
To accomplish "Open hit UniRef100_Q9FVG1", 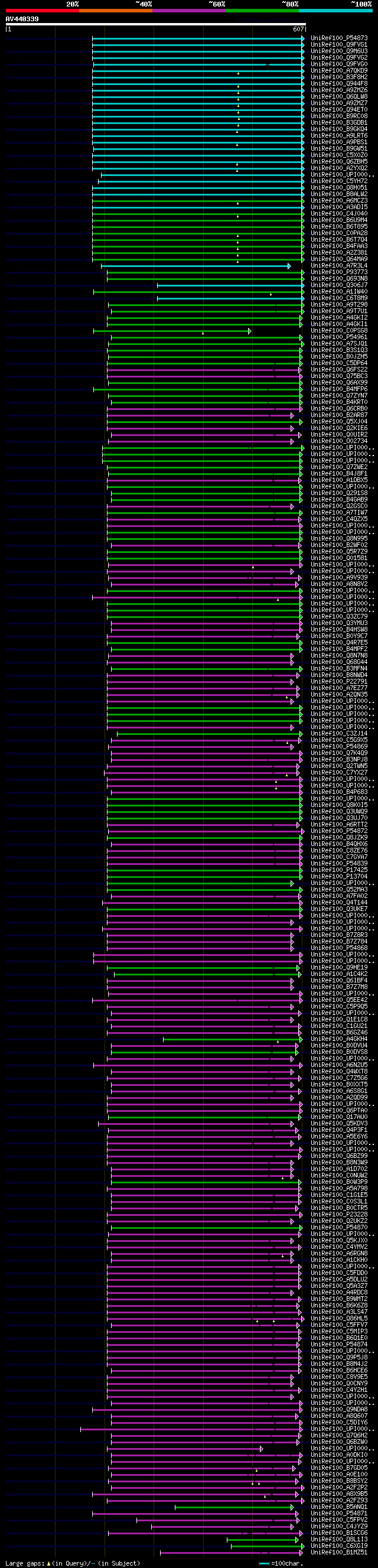I will point(339,44).
